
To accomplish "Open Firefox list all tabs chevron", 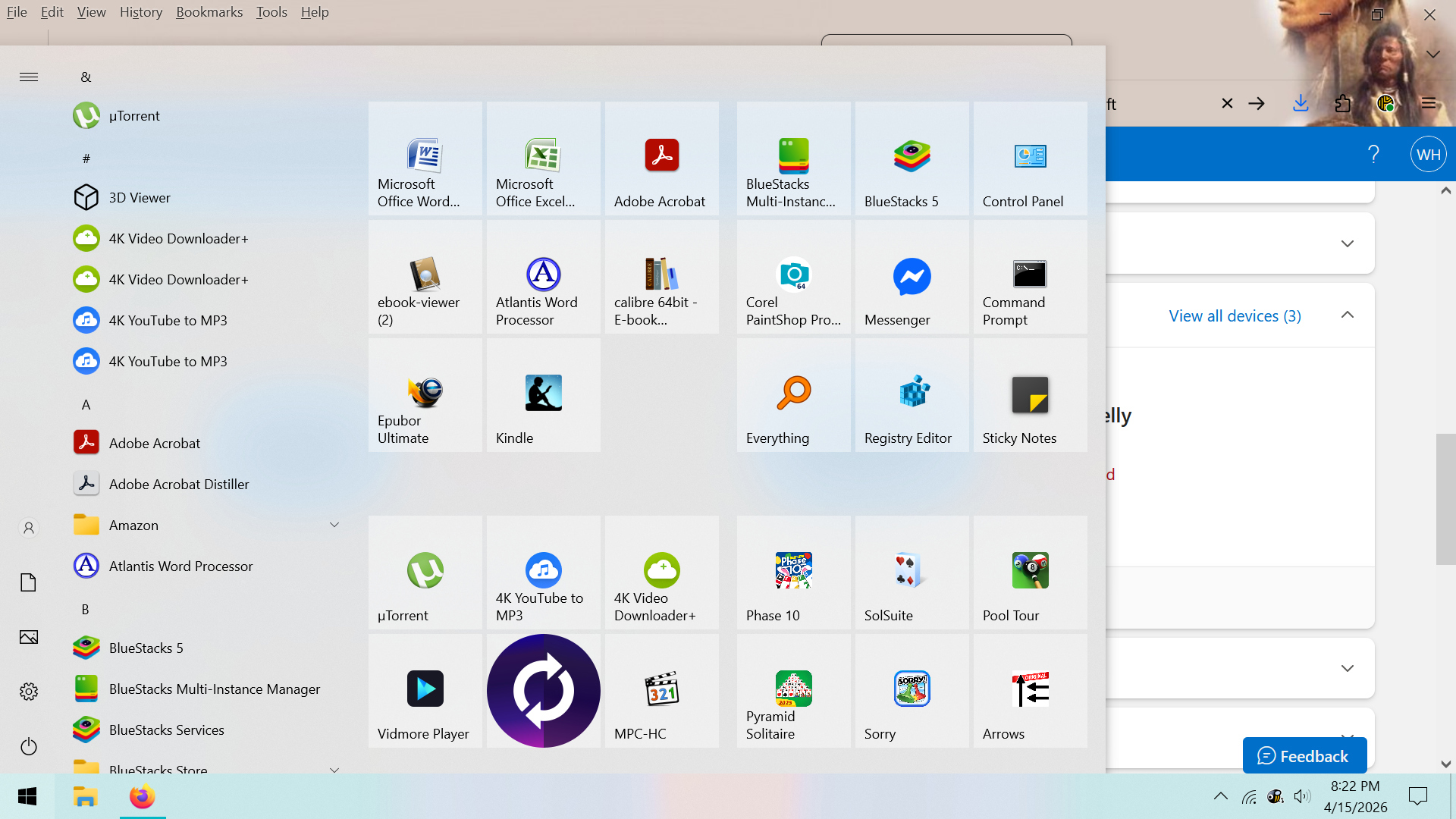I will [1432, 55].
